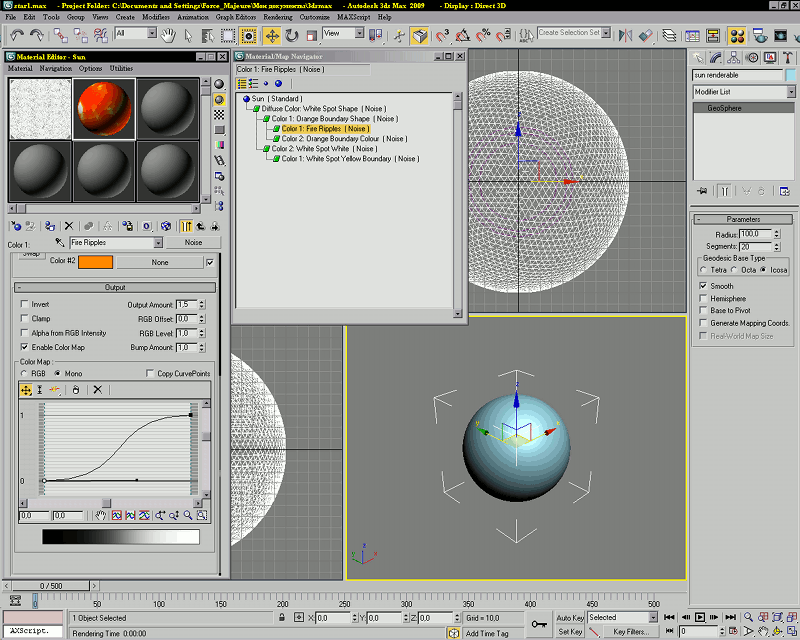This screenshot has width=800, height=640.
Task: Click the Reset Map (X) icon in Material Editor
Action: 69,227
